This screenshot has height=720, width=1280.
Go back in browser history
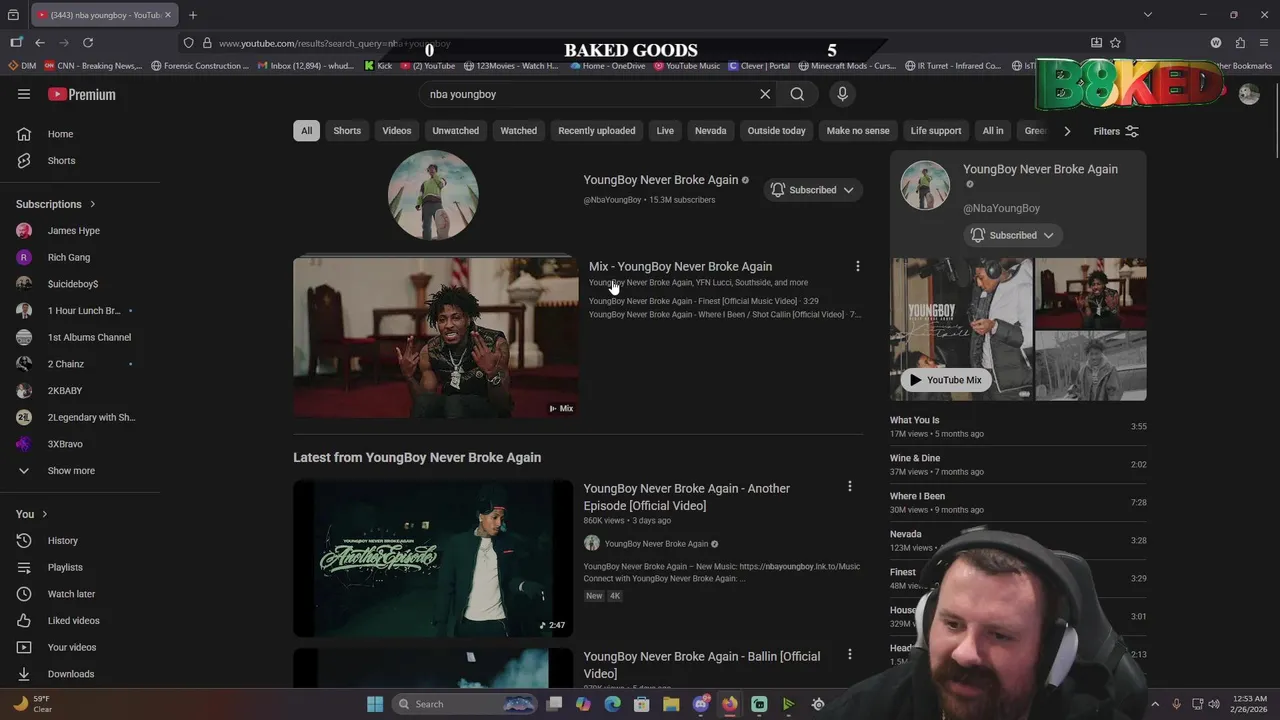[40, 43]
